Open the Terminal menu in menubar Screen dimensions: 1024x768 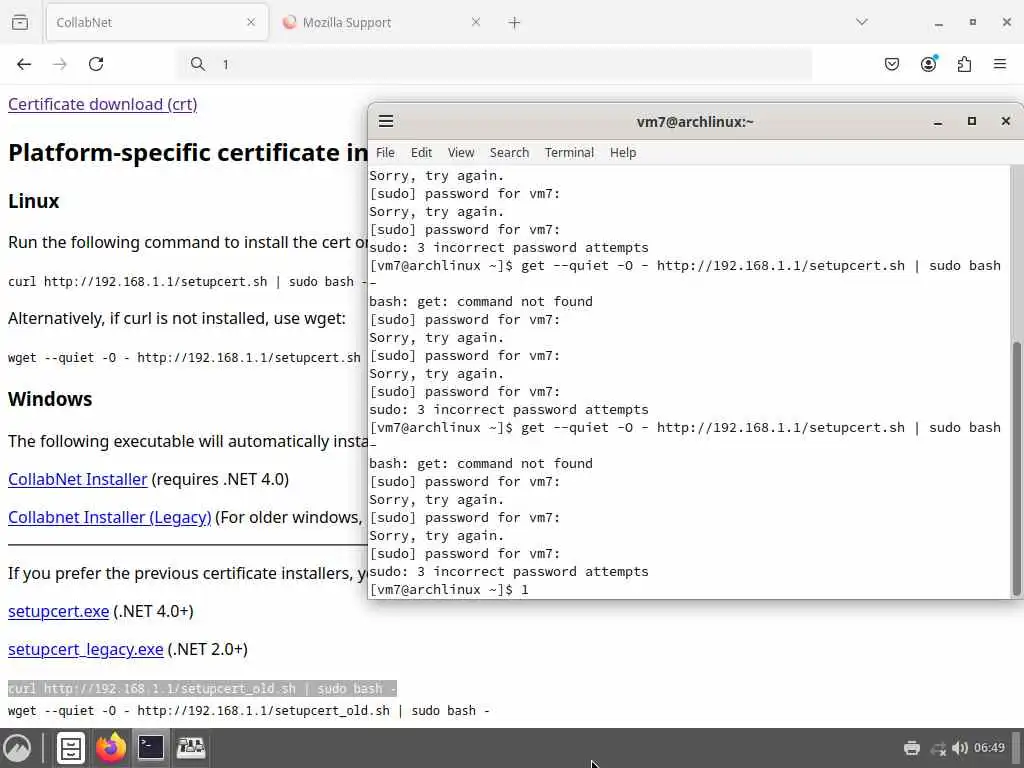tap(569, 152)
